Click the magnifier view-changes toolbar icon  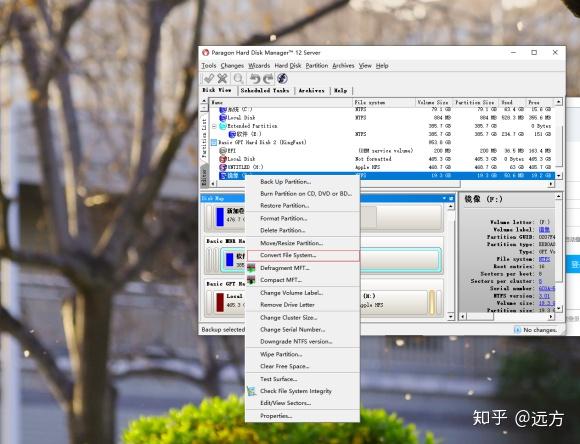(238, 78)
